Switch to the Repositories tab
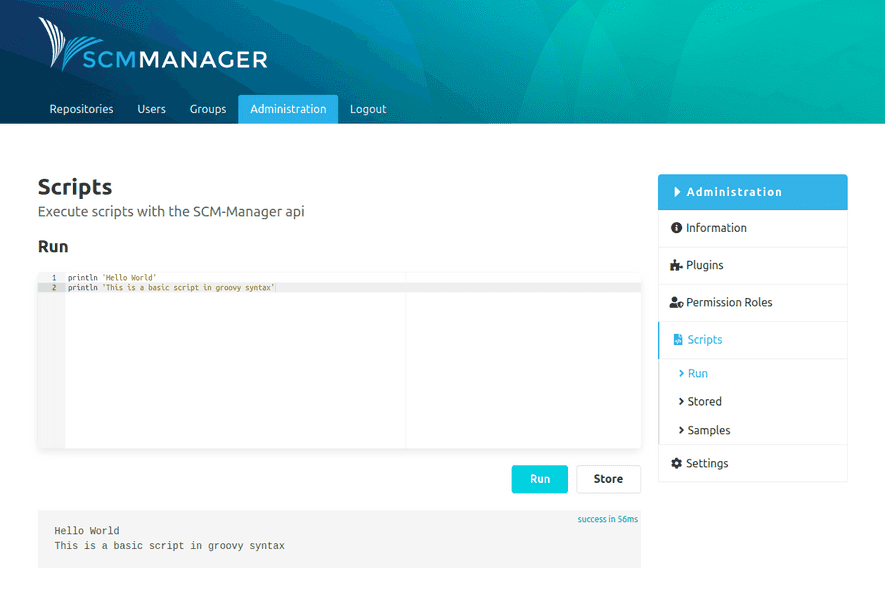 pos(81,109)
